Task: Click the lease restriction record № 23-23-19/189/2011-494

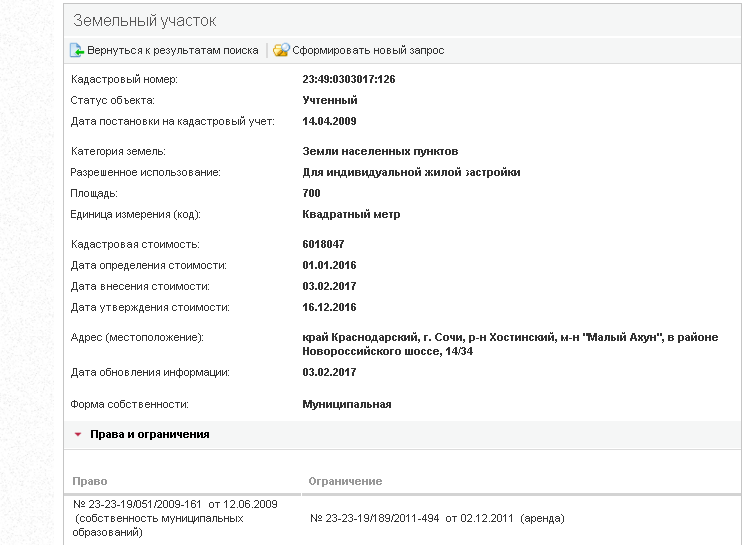Action: pyautogui.click(x=437, y=518)
